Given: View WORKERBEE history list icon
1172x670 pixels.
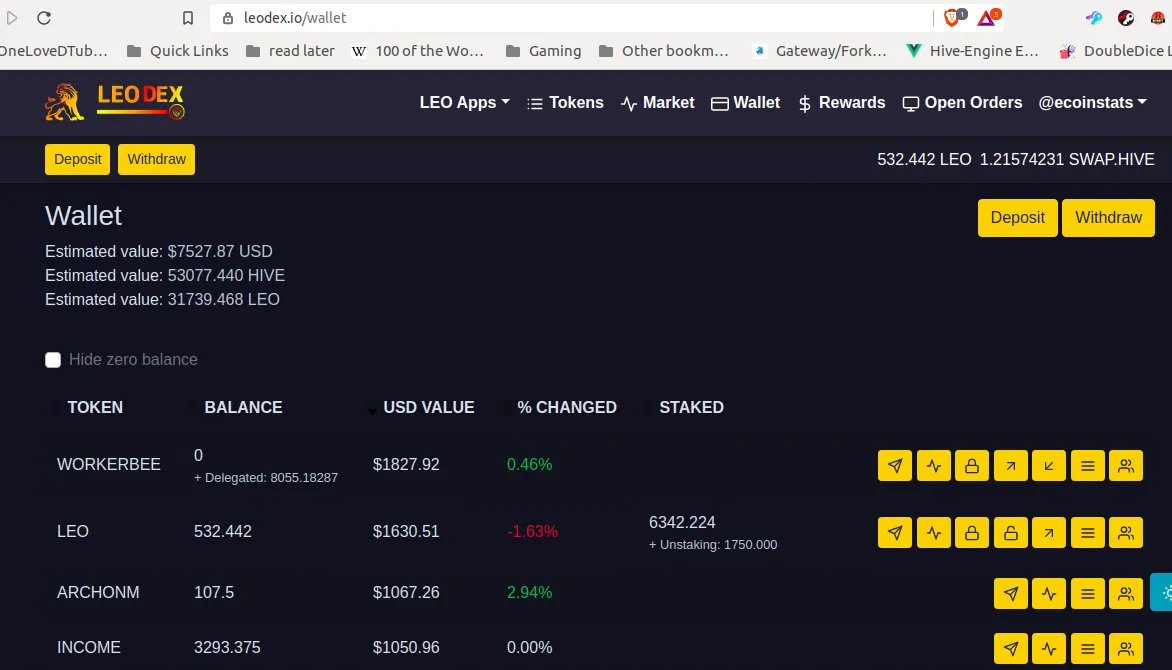Looking at the screenshot, I should 1088,466.
